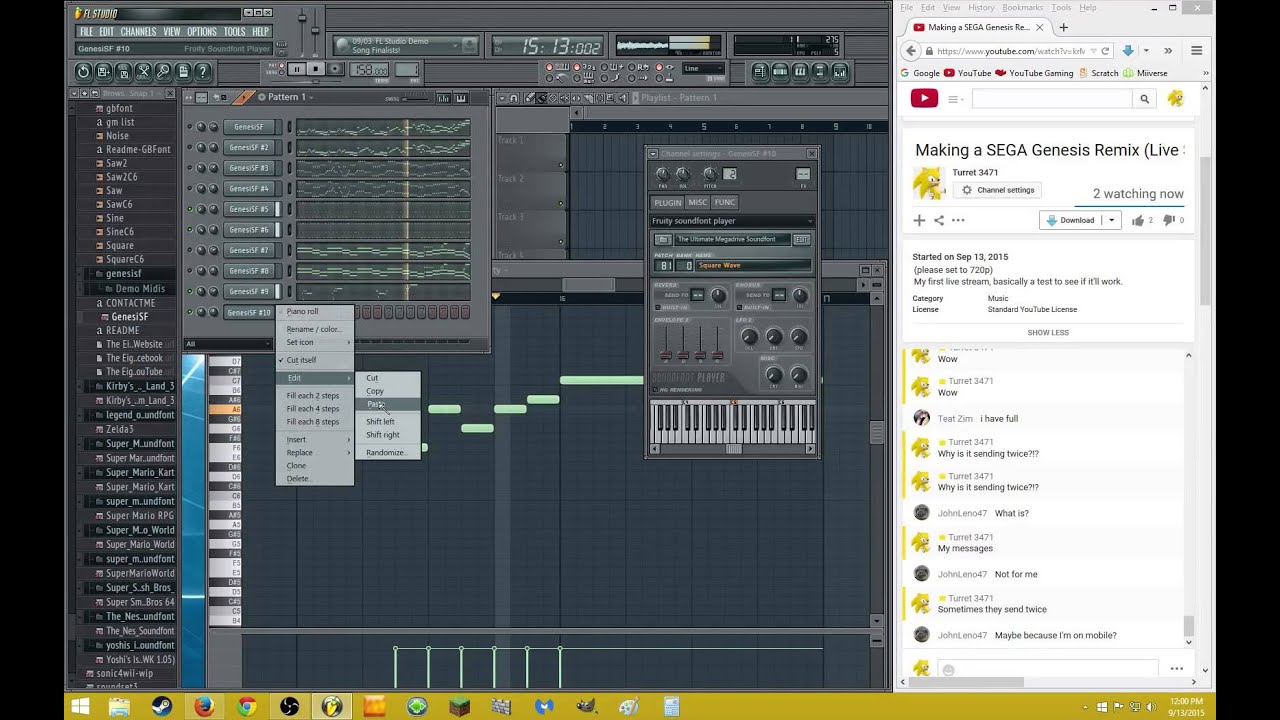This screenshot has height=720, width=1280.
Task: Open the chat options ellipsis beside message box
Action: coord(1177,669)
